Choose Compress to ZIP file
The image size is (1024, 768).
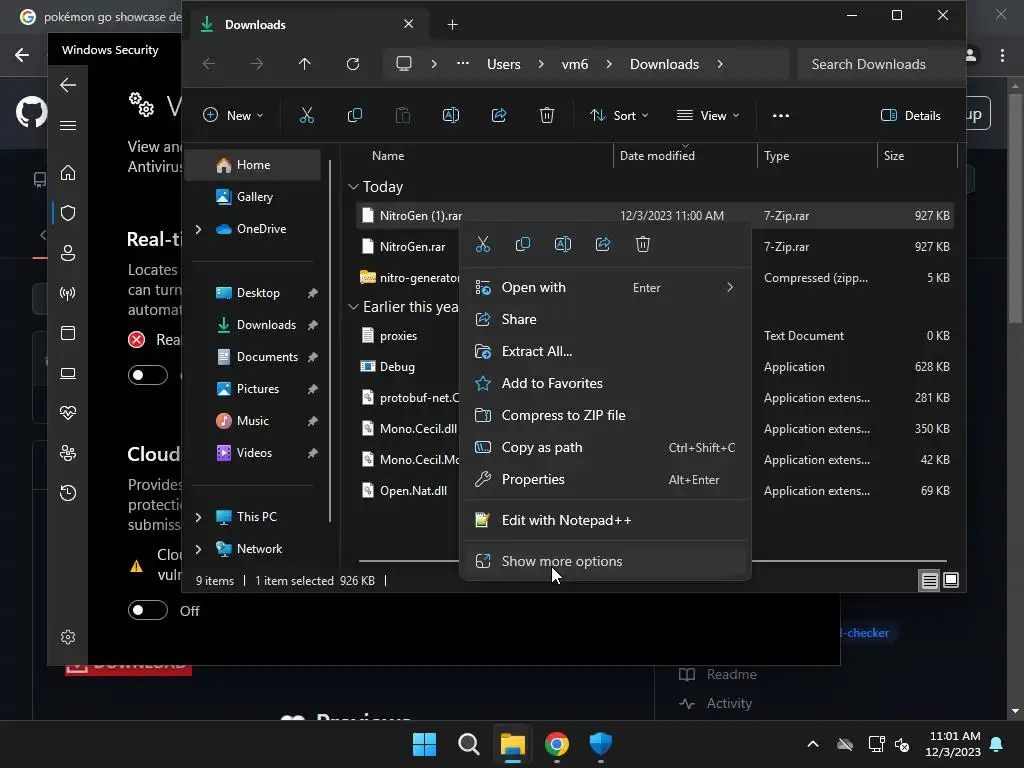point(605,415)
